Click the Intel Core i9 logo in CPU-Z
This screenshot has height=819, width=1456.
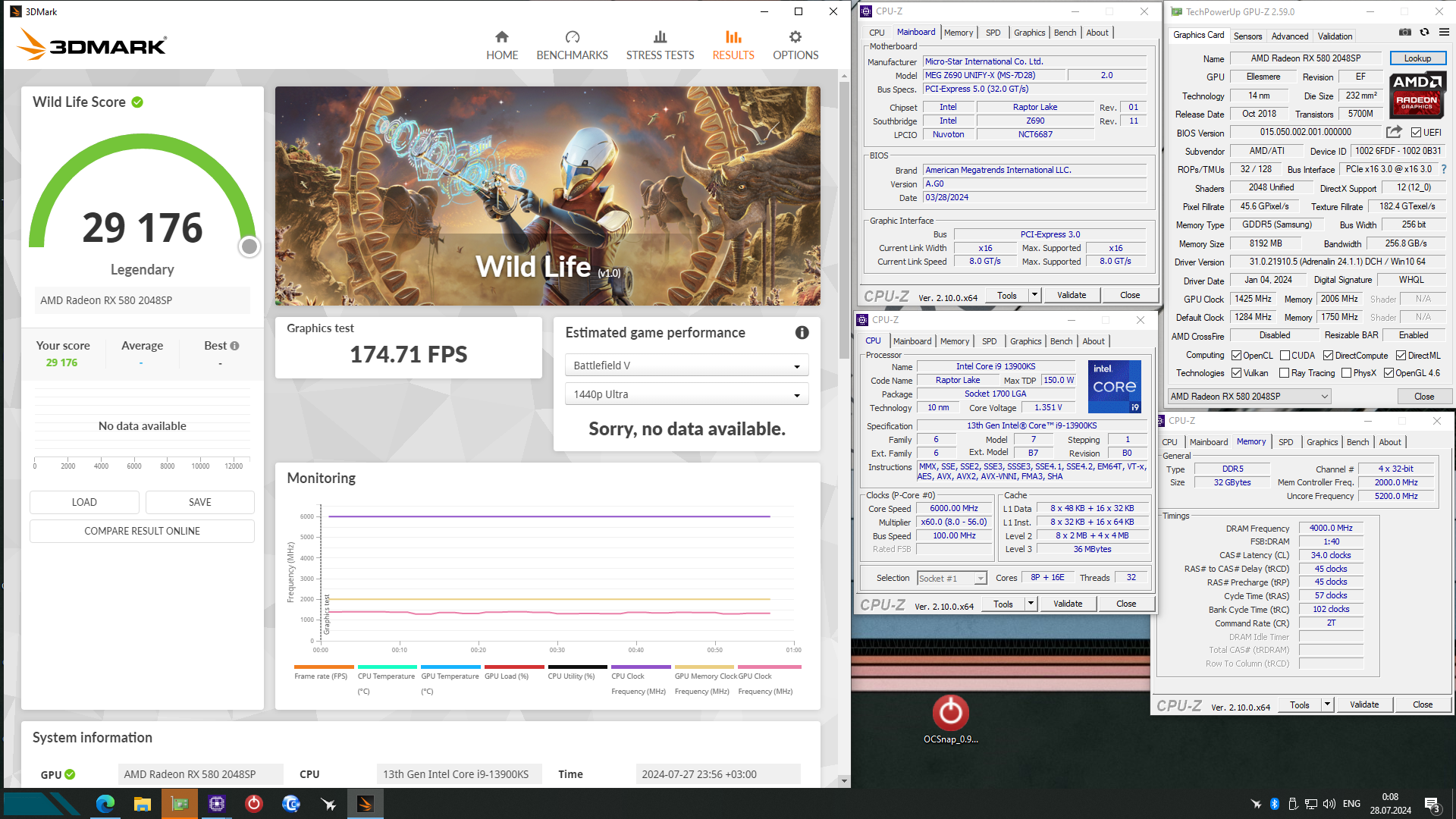tap(1114, 387)
